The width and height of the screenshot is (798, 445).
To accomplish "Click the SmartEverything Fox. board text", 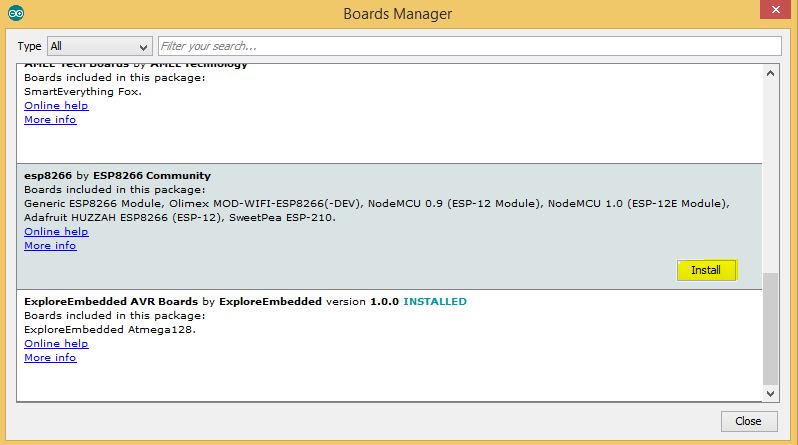I will point(83,92).
